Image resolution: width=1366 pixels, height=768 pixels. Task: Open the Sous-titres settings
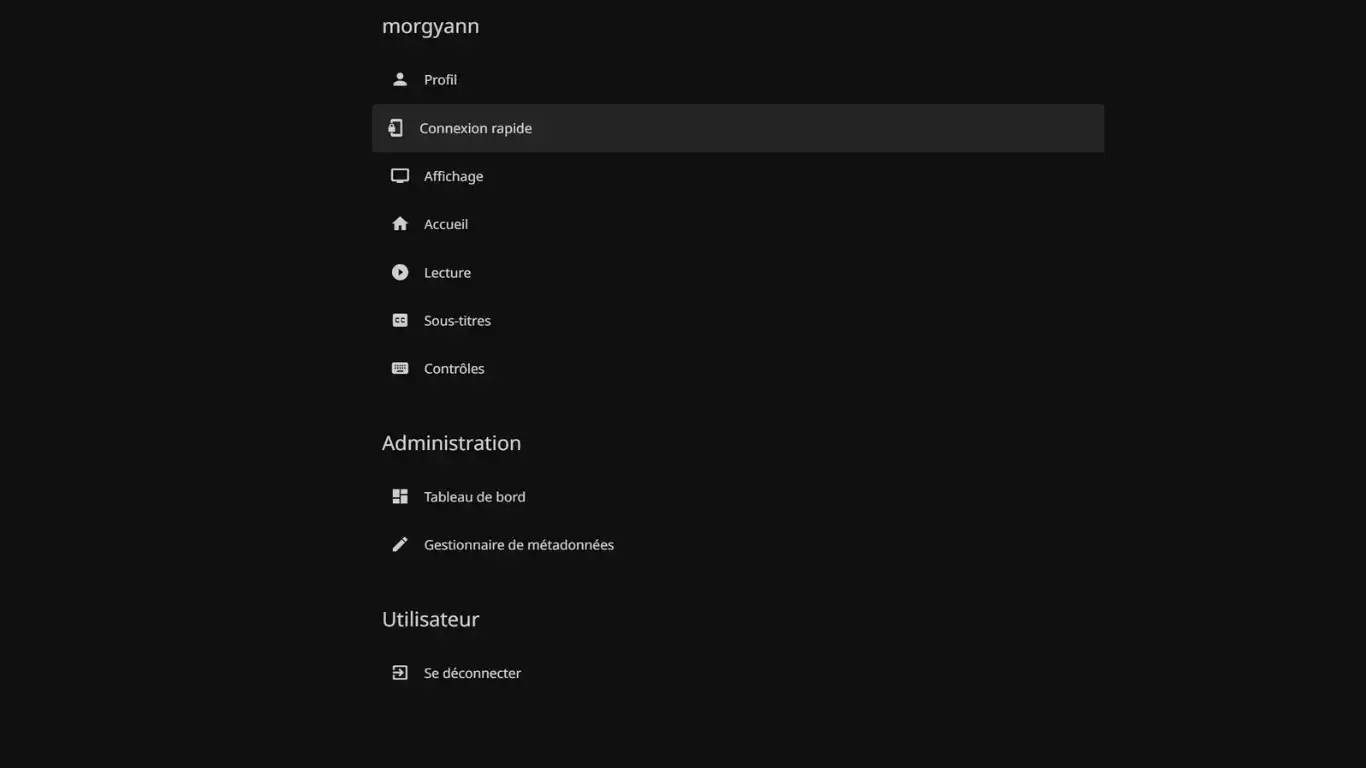457,321
